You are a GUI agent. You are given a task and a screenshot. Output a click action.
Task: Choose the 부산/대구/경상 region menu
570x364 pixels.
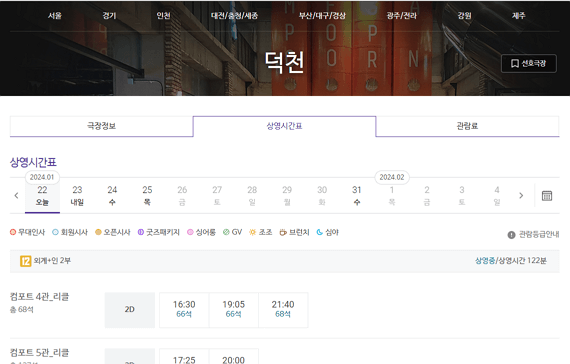[x=322, y=16]
